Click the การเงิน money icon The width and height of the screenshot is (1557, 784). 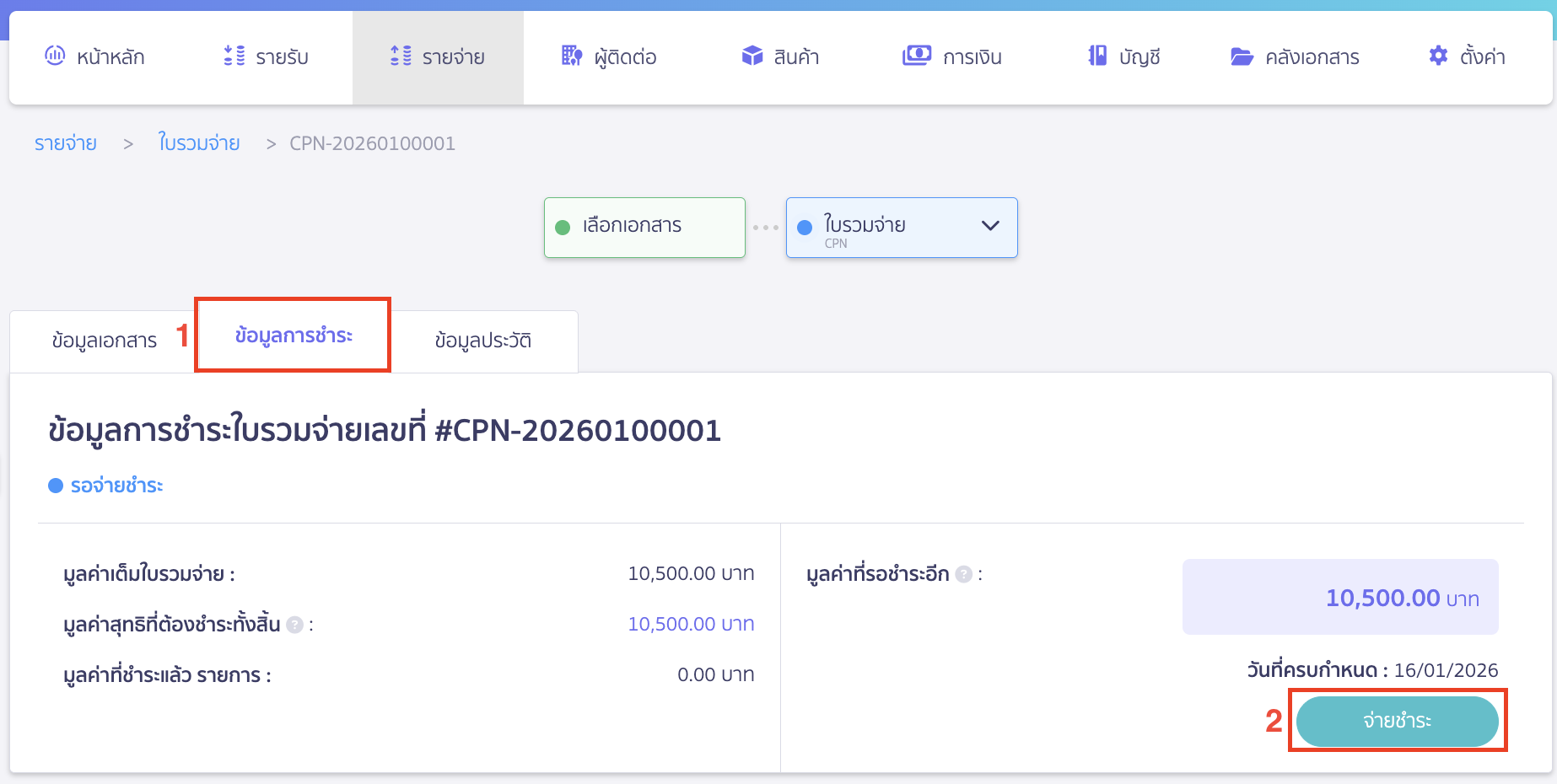tap(916, 56)
